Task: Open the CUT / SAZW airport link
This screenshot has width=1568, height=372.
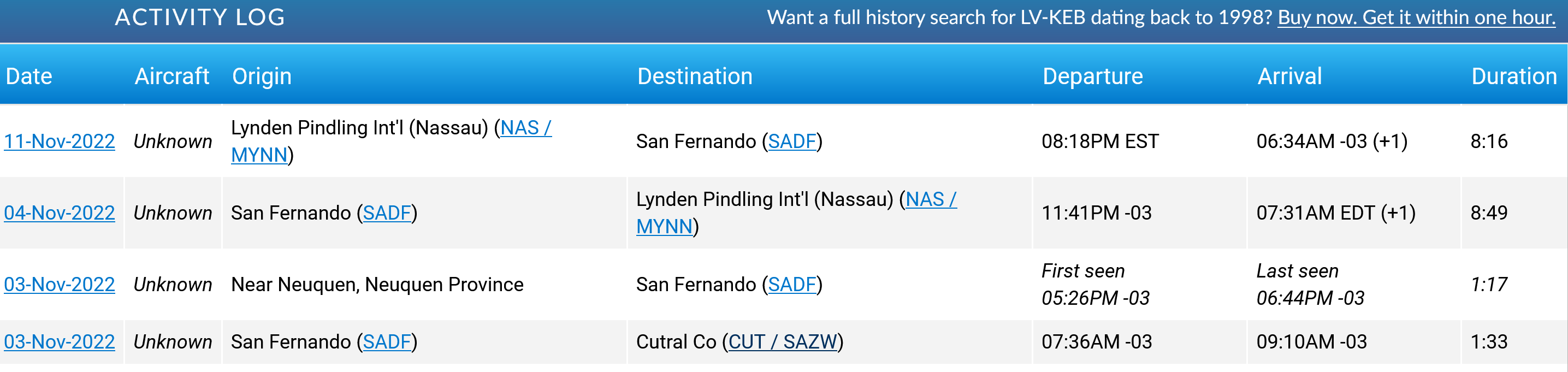Action: point(783,342)
